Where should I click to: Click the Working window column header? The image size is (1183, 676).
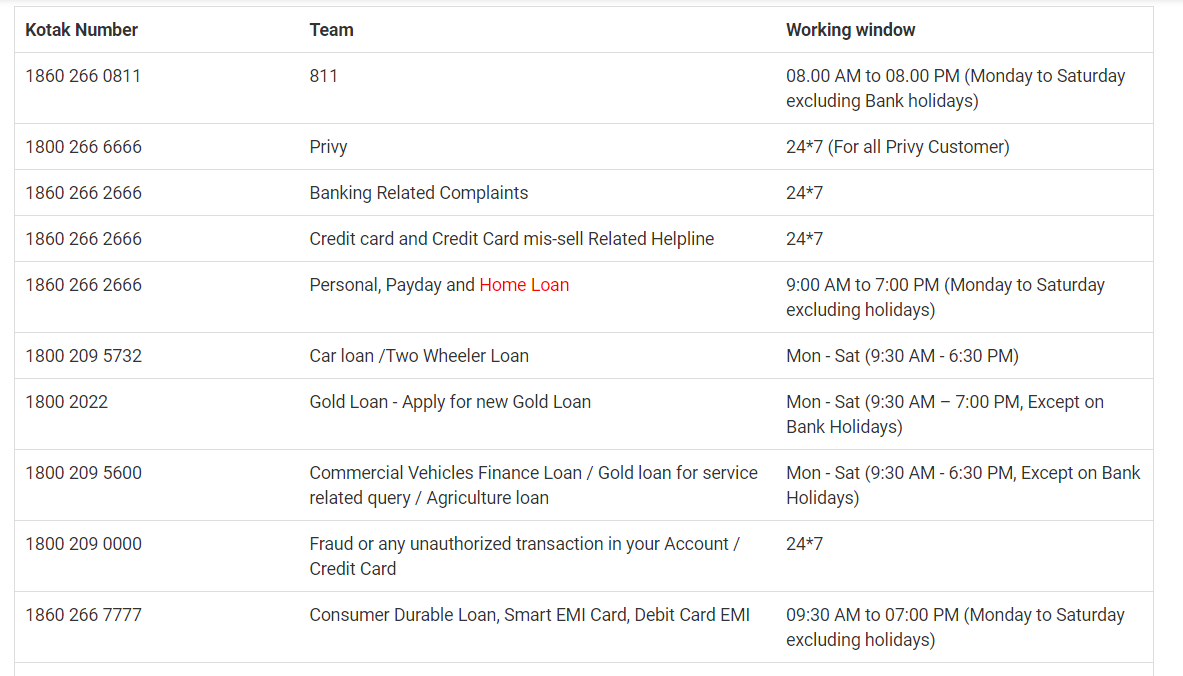coord(850,30)
